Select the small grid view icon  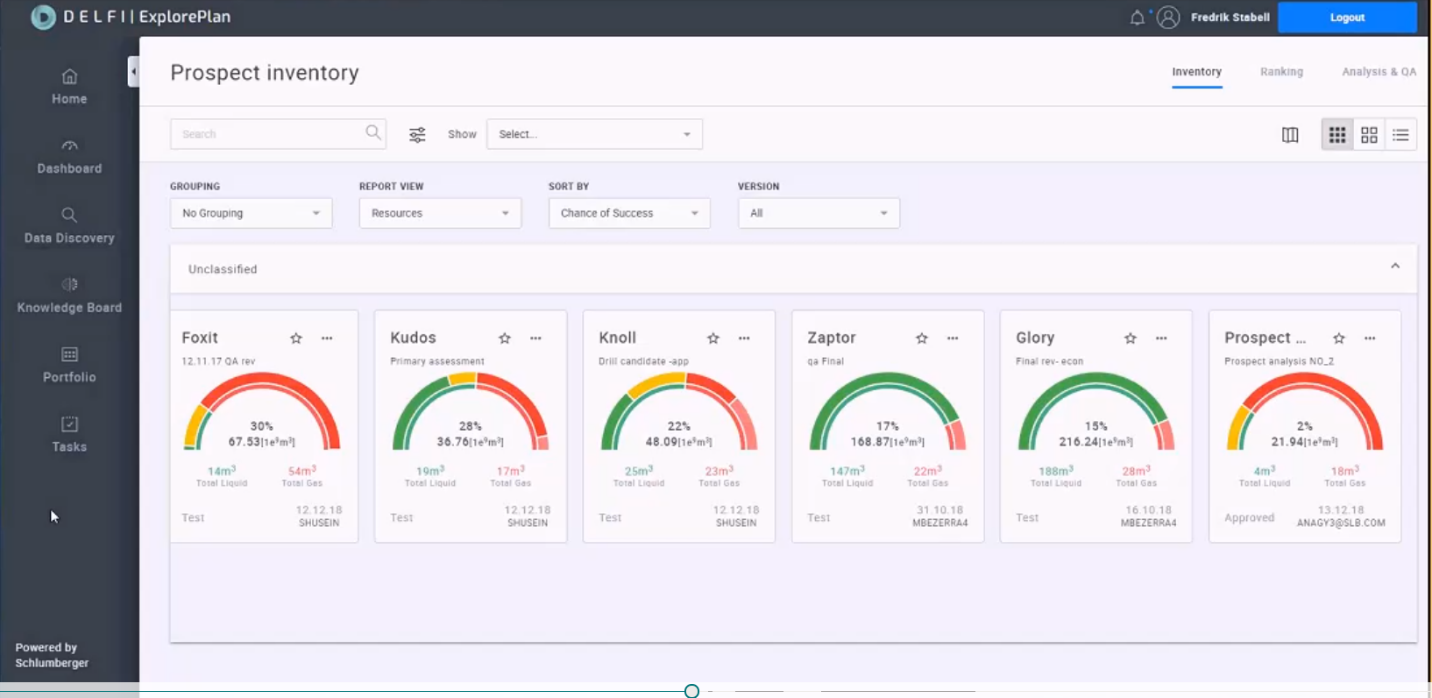click(1337, 135)
